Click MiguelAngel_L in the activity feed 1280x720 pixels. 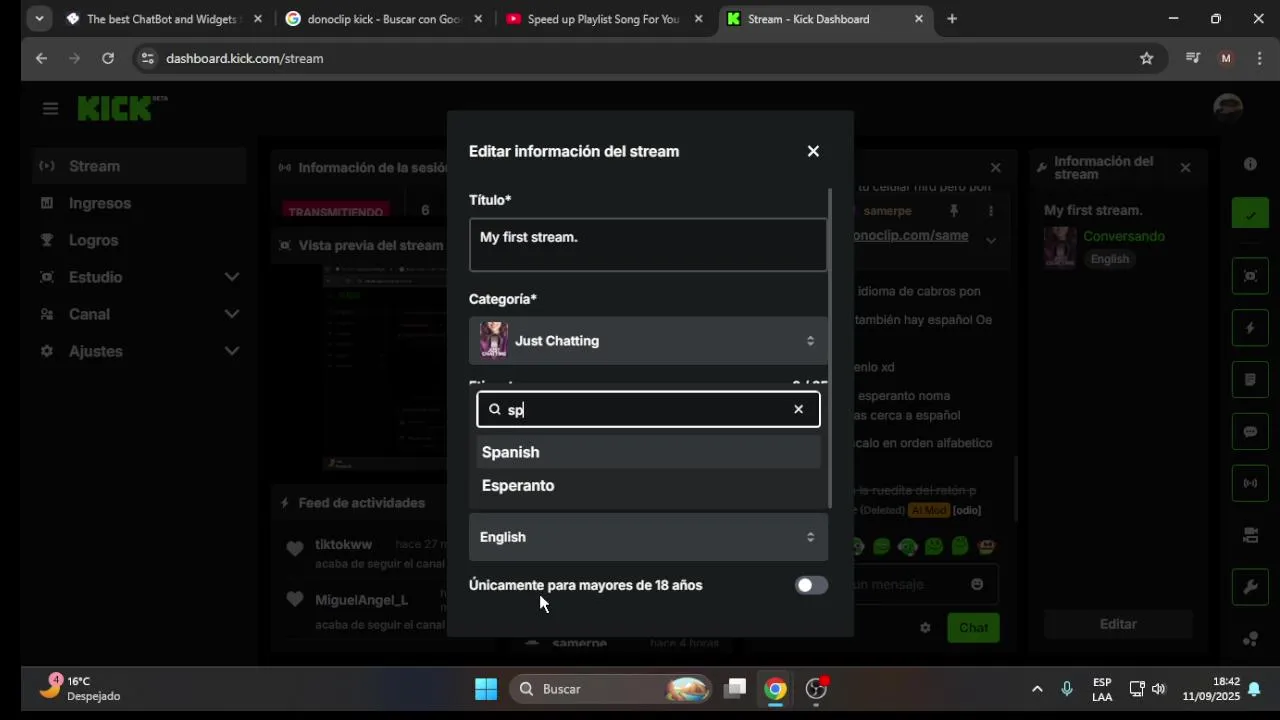(x=361, y=600)
